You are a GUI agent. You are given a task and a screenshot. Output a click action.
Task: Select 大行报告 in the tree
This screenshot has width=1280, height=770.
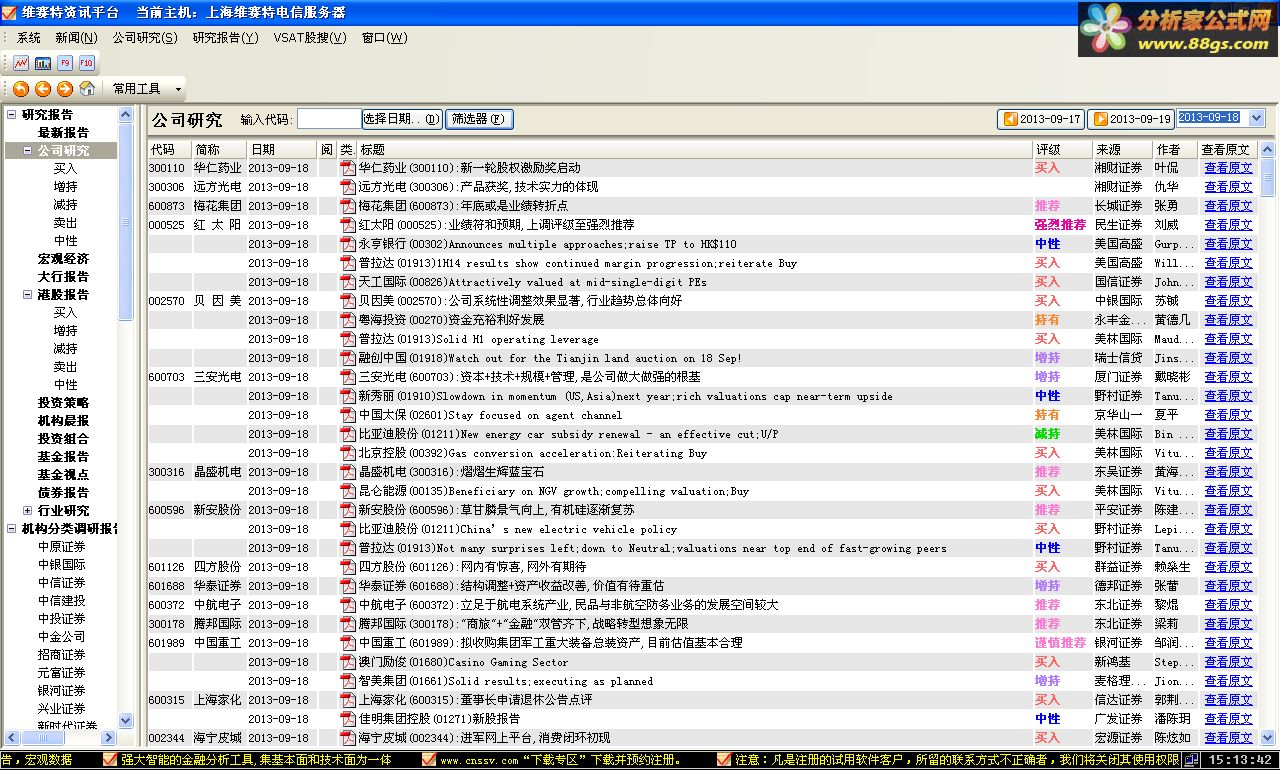point(63,277)
